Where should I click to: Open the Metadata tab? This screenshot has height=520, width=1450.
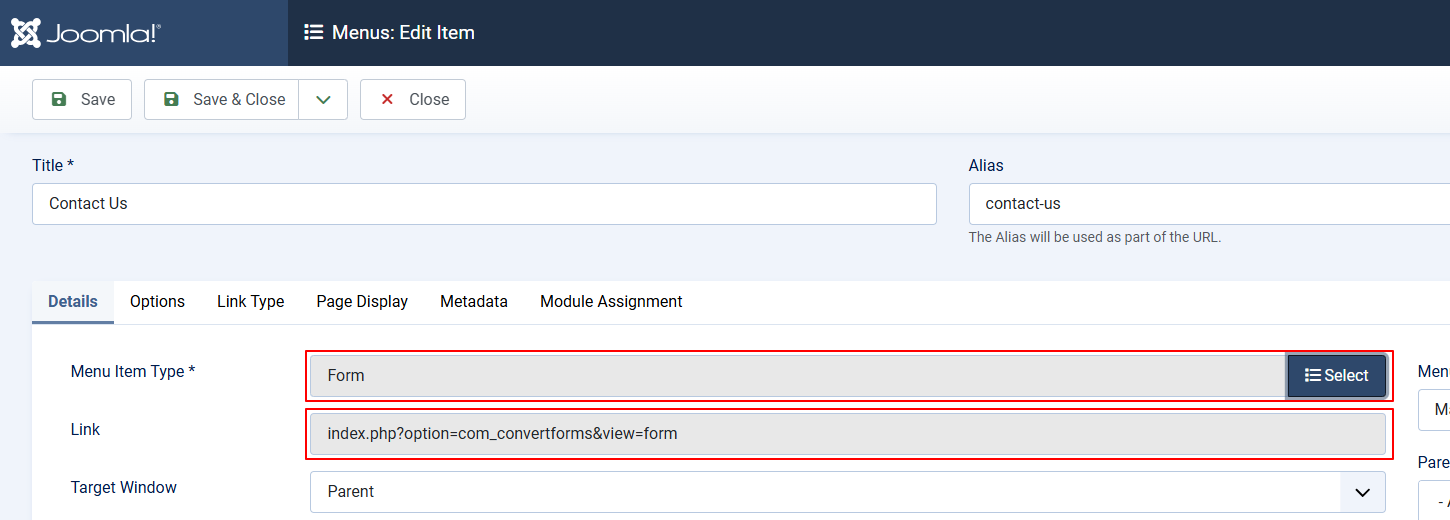pos(474,302)
